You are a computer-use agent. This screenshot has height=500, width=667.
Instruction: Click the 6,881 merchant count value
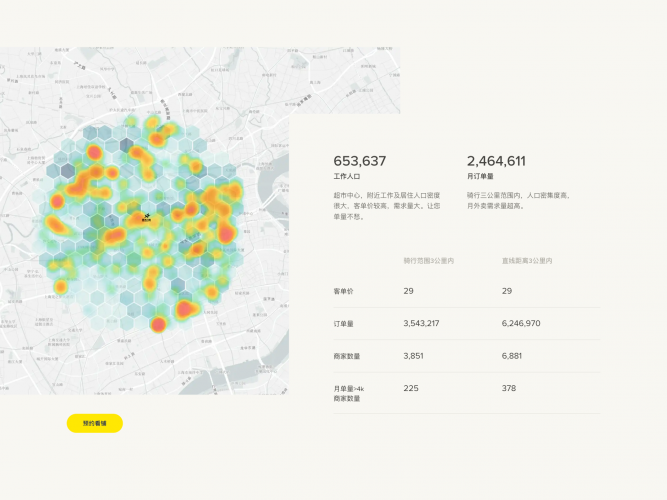(512, 356)
